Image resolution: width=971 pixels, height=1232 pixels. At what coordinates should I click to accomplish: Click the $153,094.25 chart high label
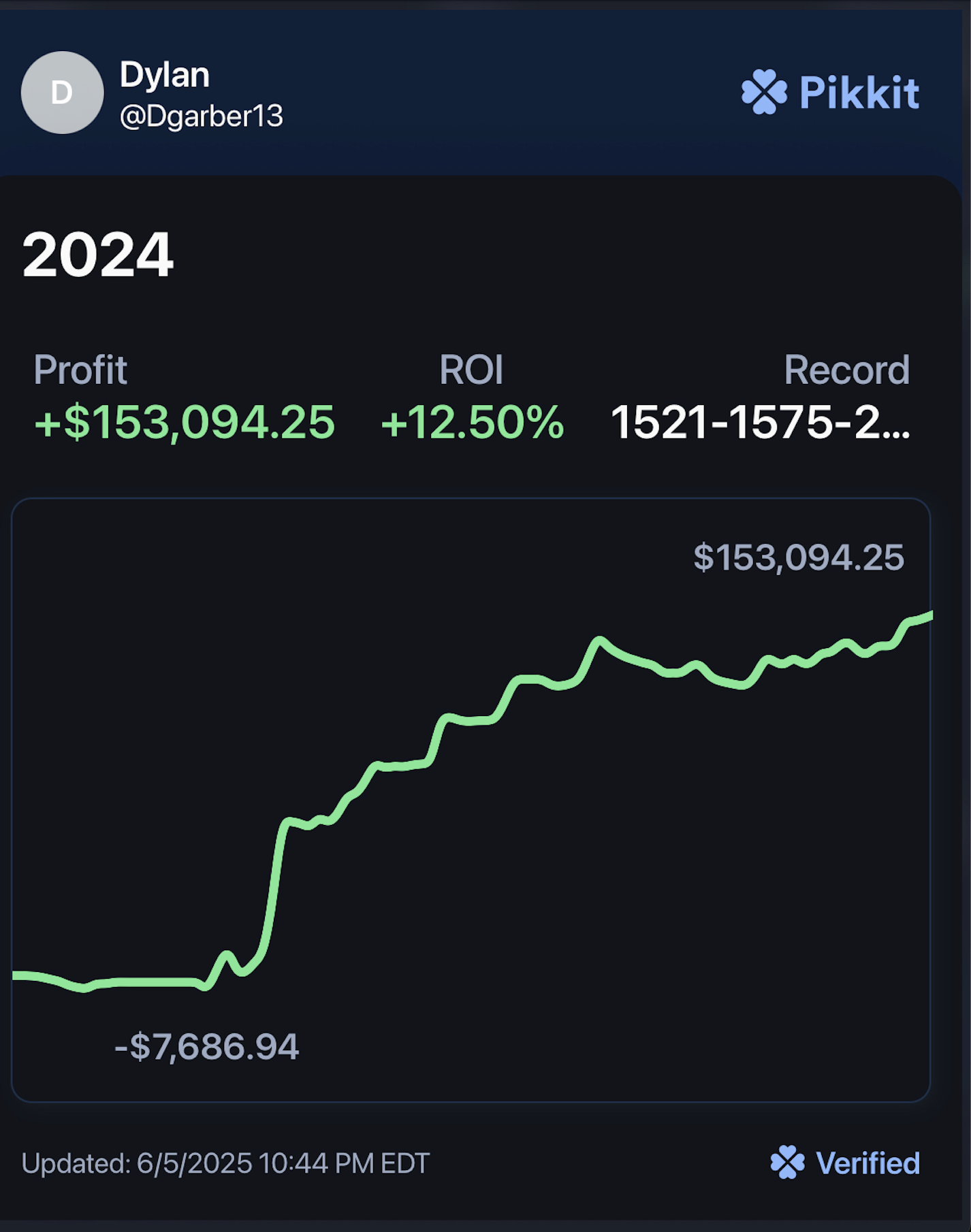click(798, 557)
